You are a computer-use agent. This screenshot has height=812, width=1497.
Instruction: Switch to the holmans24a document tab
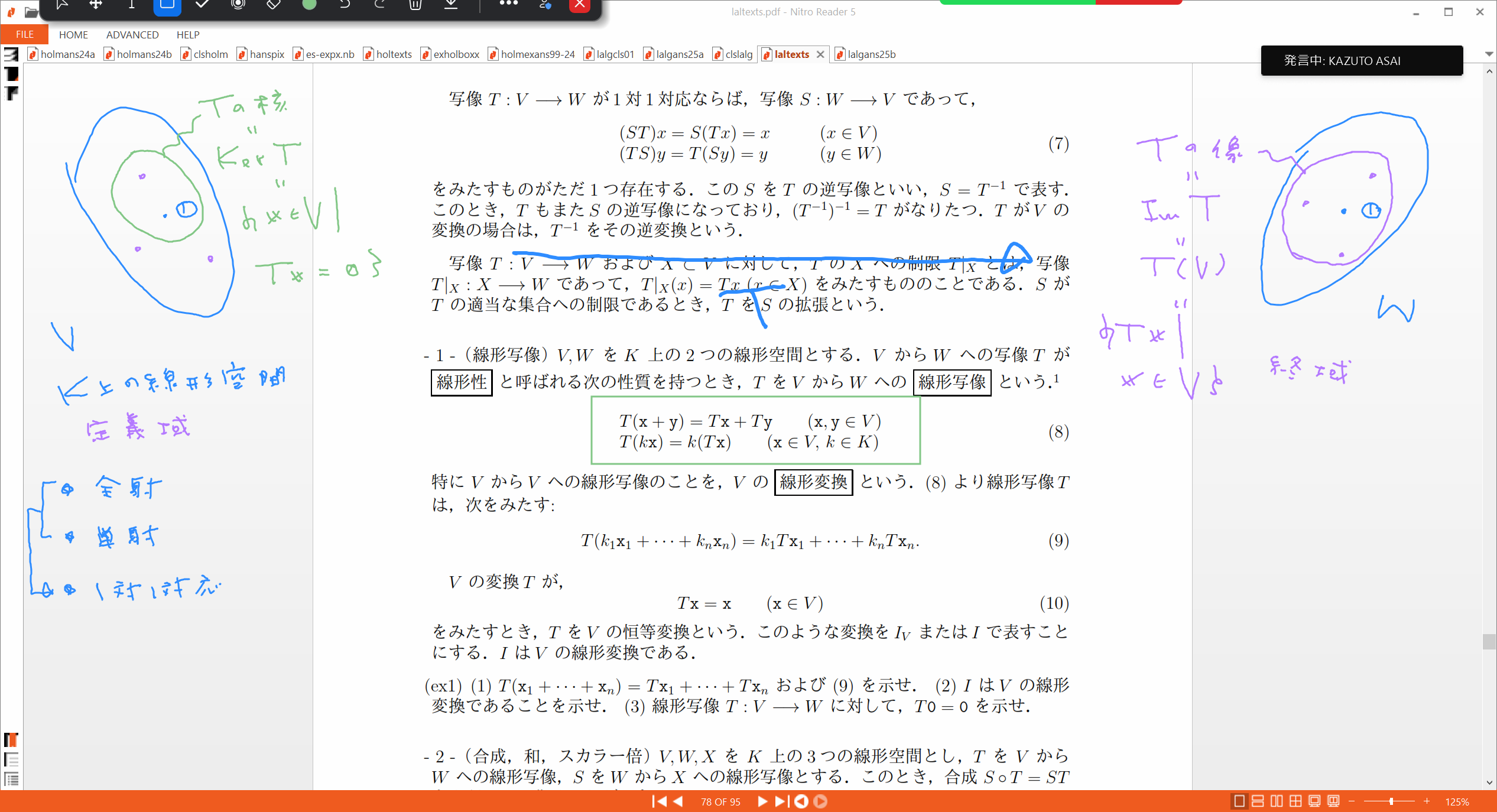tap(61, 54)
